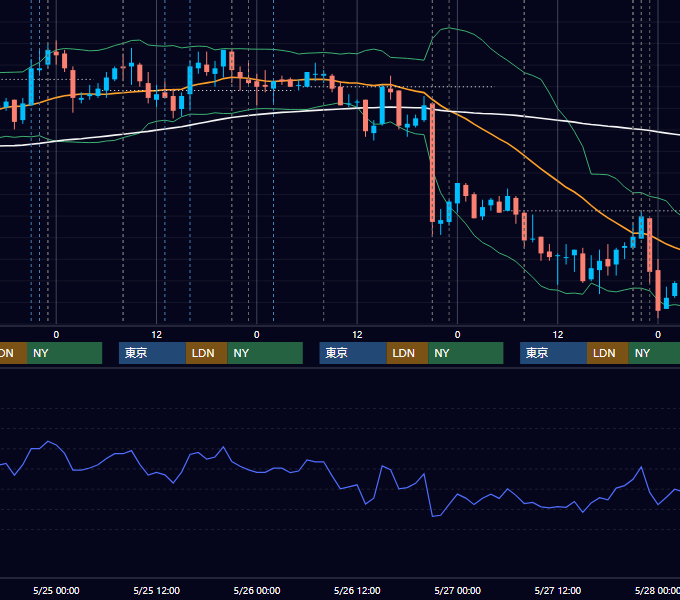Select the LDN session block on 5/26
Viewport: 680px width, 600px height.
[407, 353]
